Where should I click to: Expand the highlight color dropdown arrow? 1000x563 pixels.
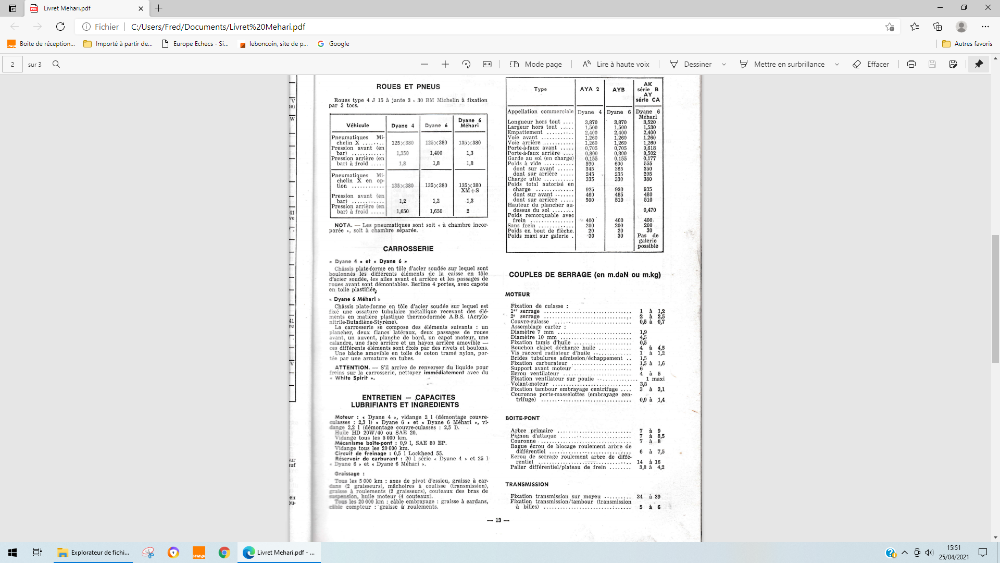click(837, 64)
